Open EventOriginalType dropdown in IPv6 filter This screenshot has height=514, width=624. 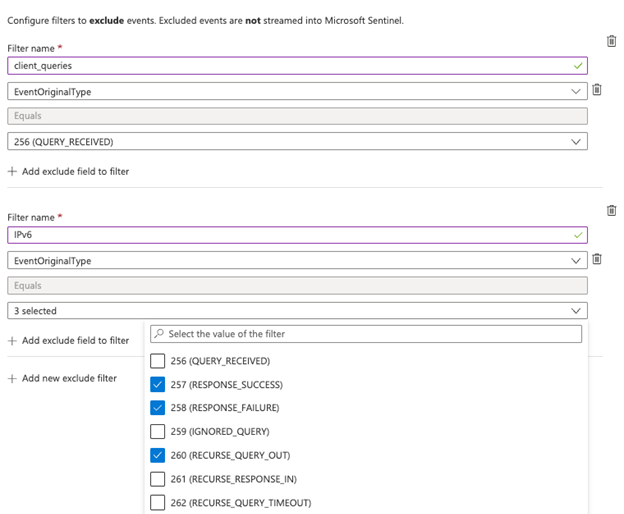[x=297, y=260]
